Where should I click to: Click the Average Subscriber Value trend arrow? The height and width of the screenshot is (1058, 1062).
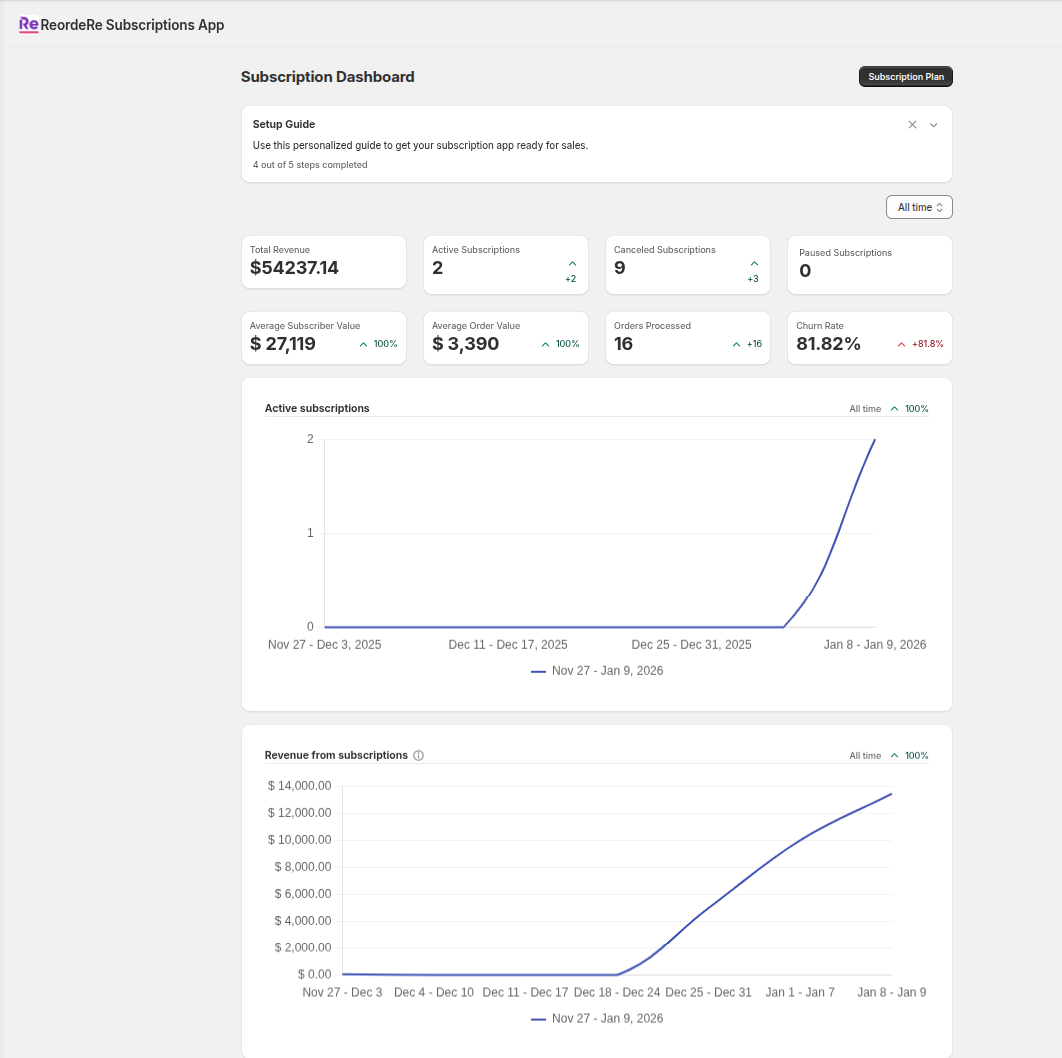pyautogui.click(x=364, y=344)
